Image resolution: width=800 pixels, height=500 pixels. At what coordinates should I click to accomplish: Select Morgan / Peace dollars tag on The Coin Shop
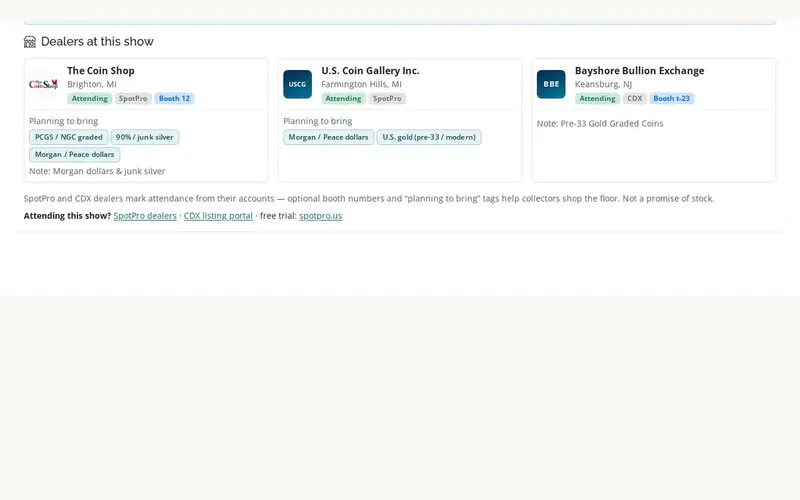point(74,155)
